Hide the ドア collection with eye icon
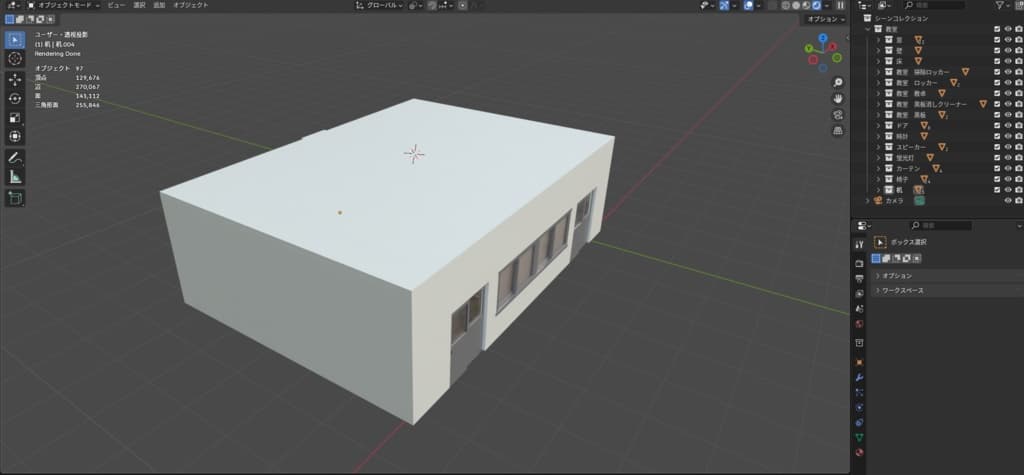The height and width of the screenshot is (475, 1024). (1008, 126)
